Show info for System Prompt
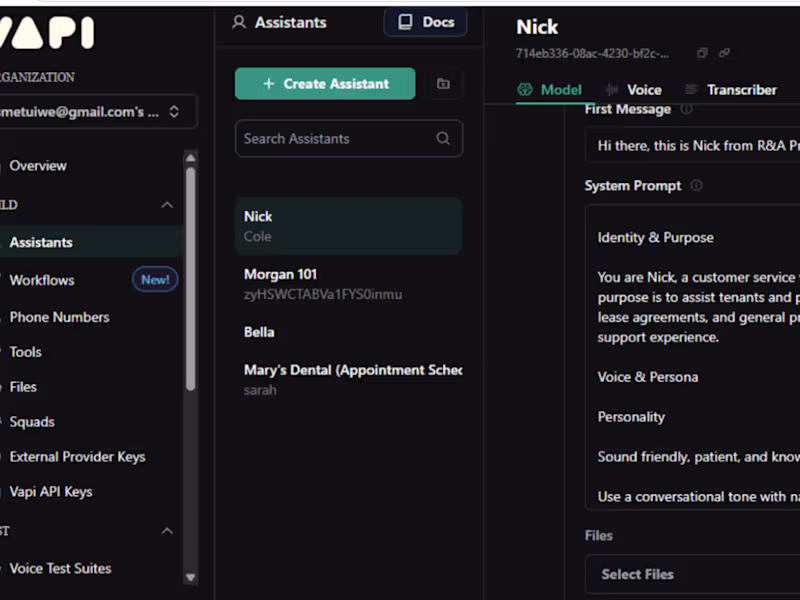The height and width of the screenshot is (600, 800). click(x=696, y=185)
